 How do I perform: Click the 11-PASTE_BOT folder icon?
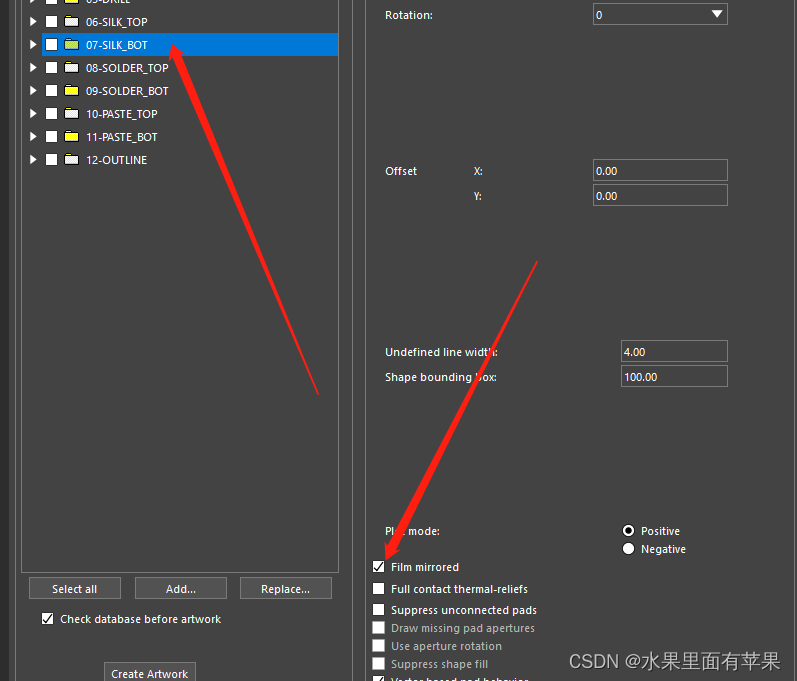click(71, 137)
